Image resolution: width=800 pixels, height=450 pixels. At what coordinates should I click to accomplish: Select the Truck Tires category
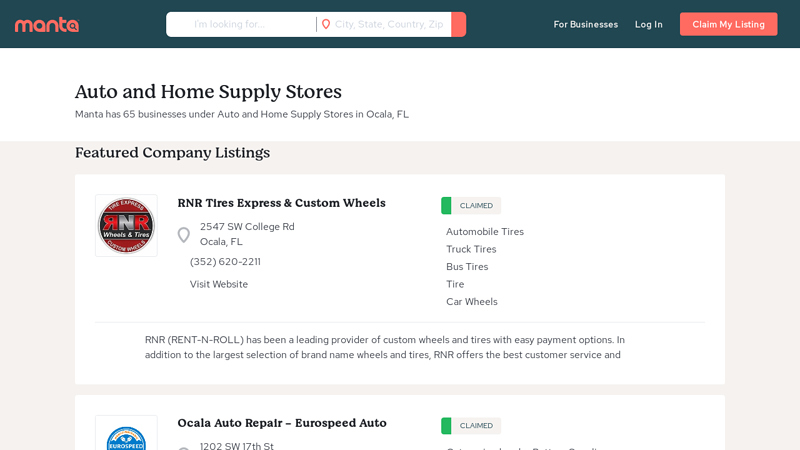[471, 249]
